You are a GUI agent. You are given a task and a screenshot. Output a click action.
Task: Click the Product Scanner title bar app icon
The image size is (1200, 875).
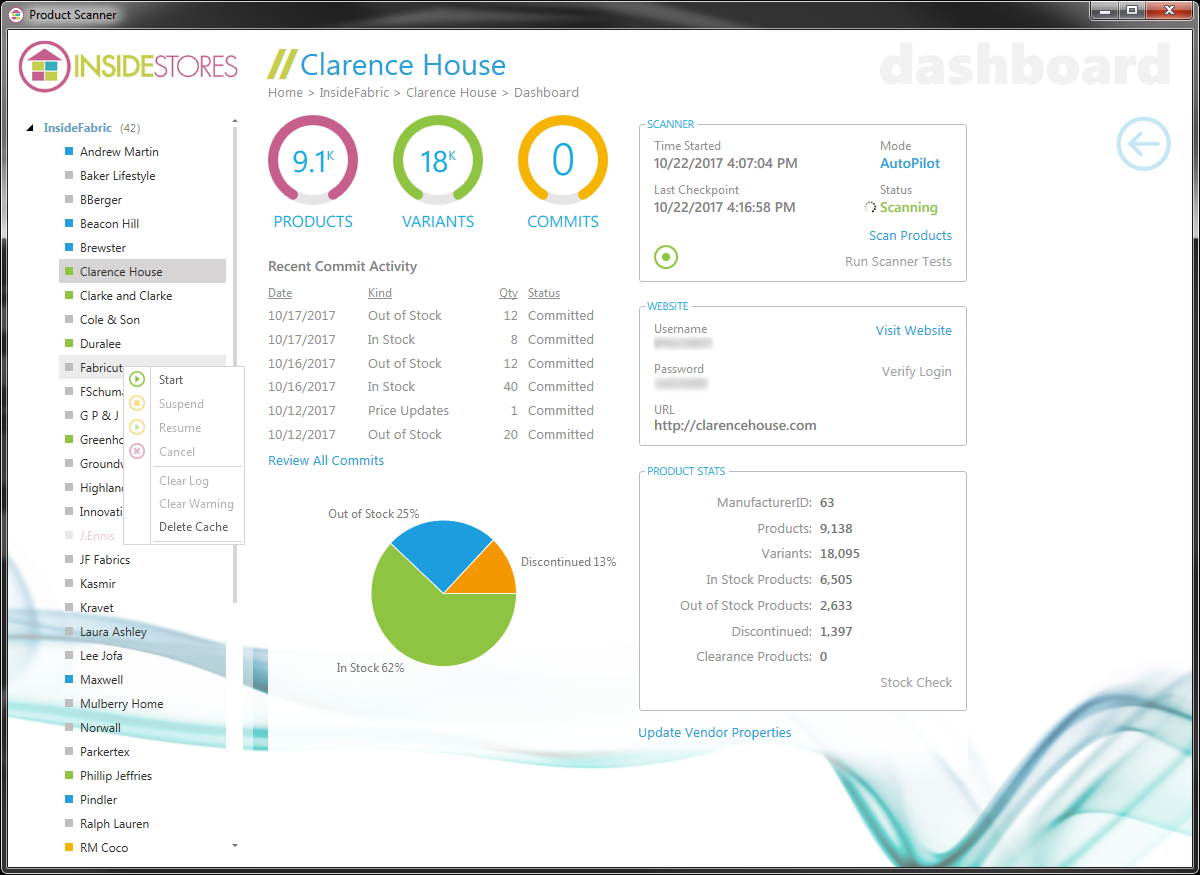coord(16,15)
